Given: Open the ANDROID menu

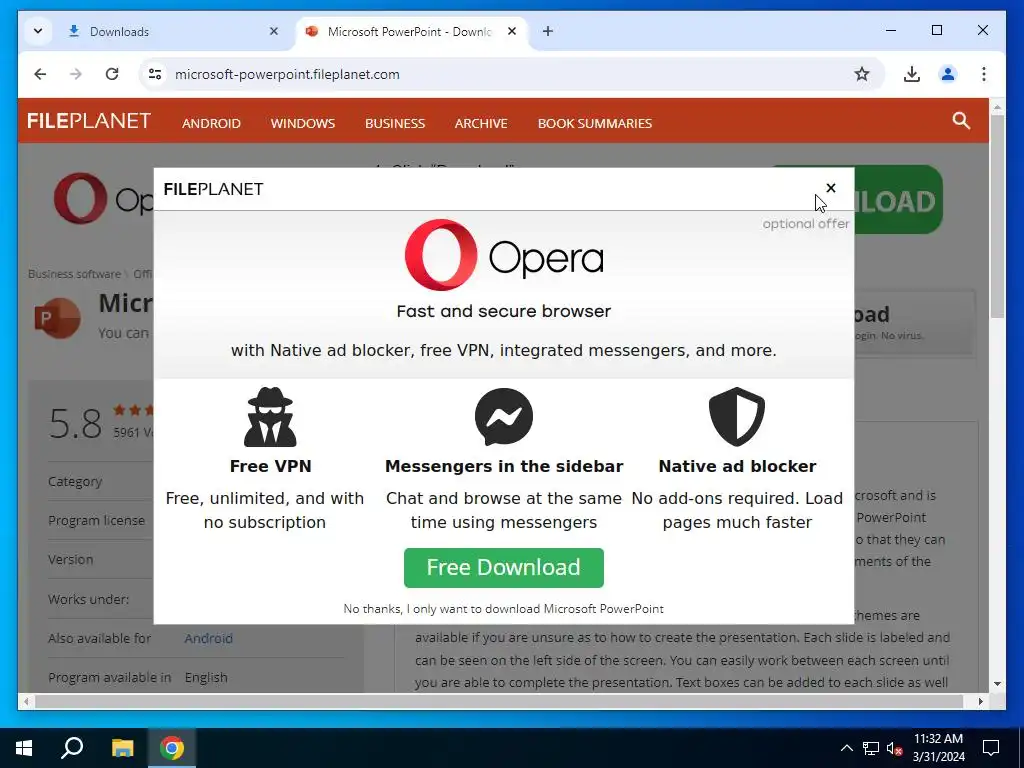Looking at the screenshot, I should (211, 123).
